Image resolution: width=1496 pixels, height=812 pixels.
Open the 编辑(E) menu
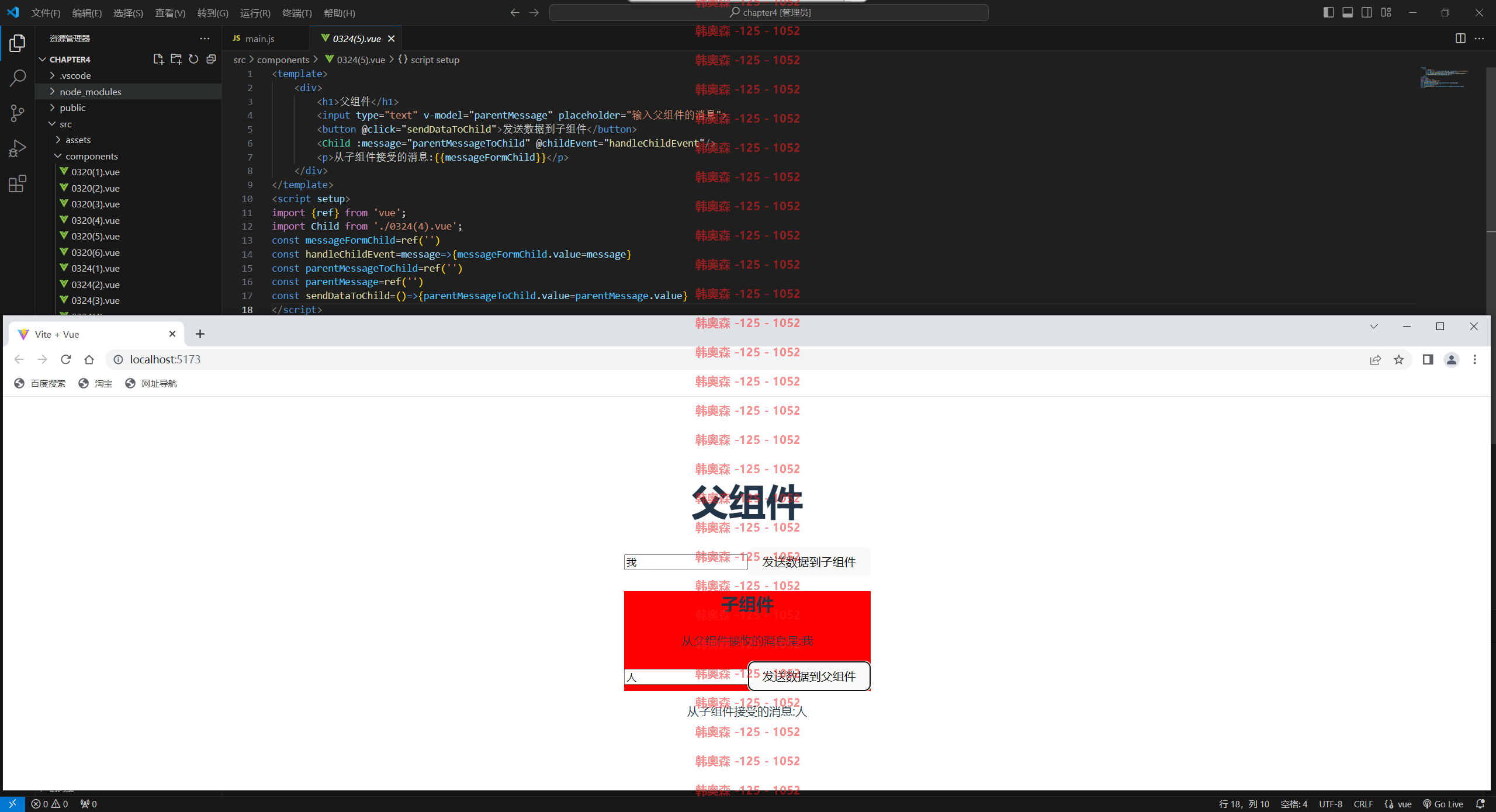(x=87, y=13)
